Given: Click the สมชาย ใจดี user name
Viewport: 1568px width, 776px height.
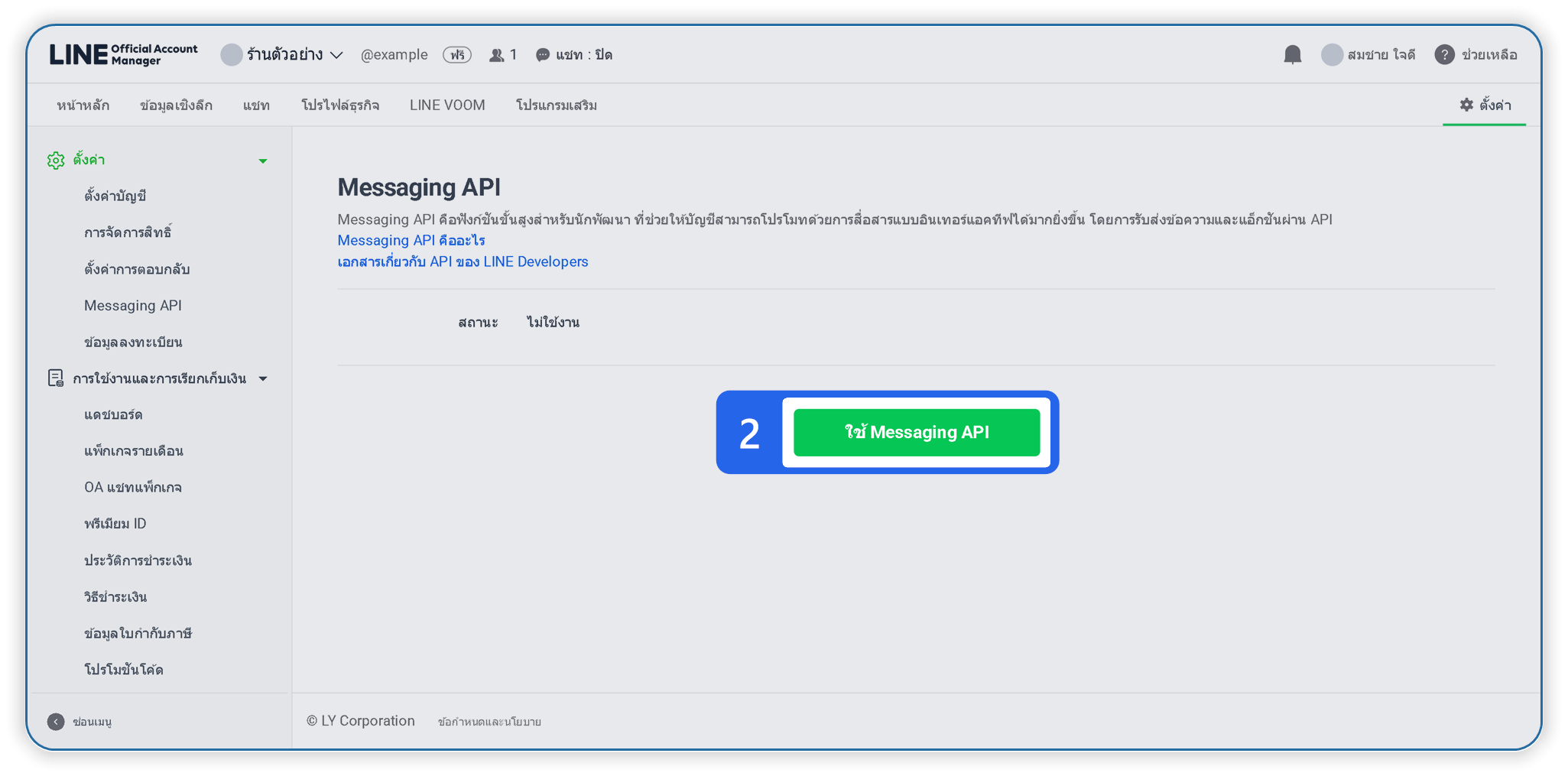Looking at the screenshot, I should pyautogui.click(x=1381, y=55).
